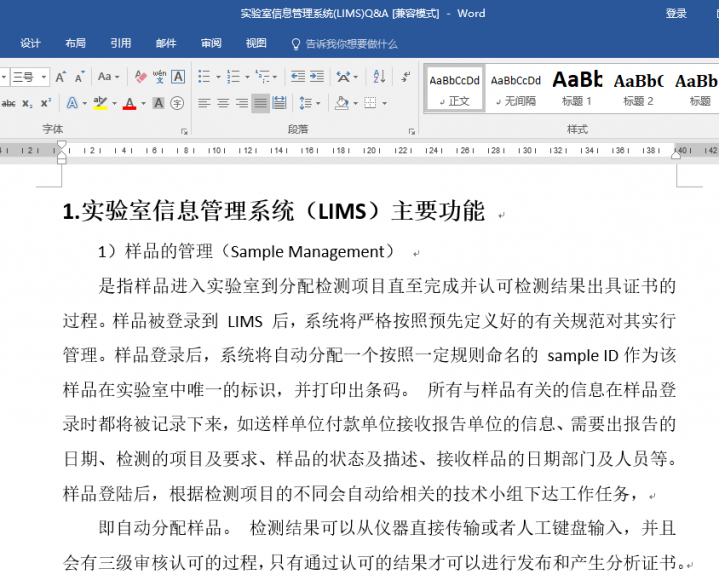Click the enclosed character icon

(x=177, y=103)
